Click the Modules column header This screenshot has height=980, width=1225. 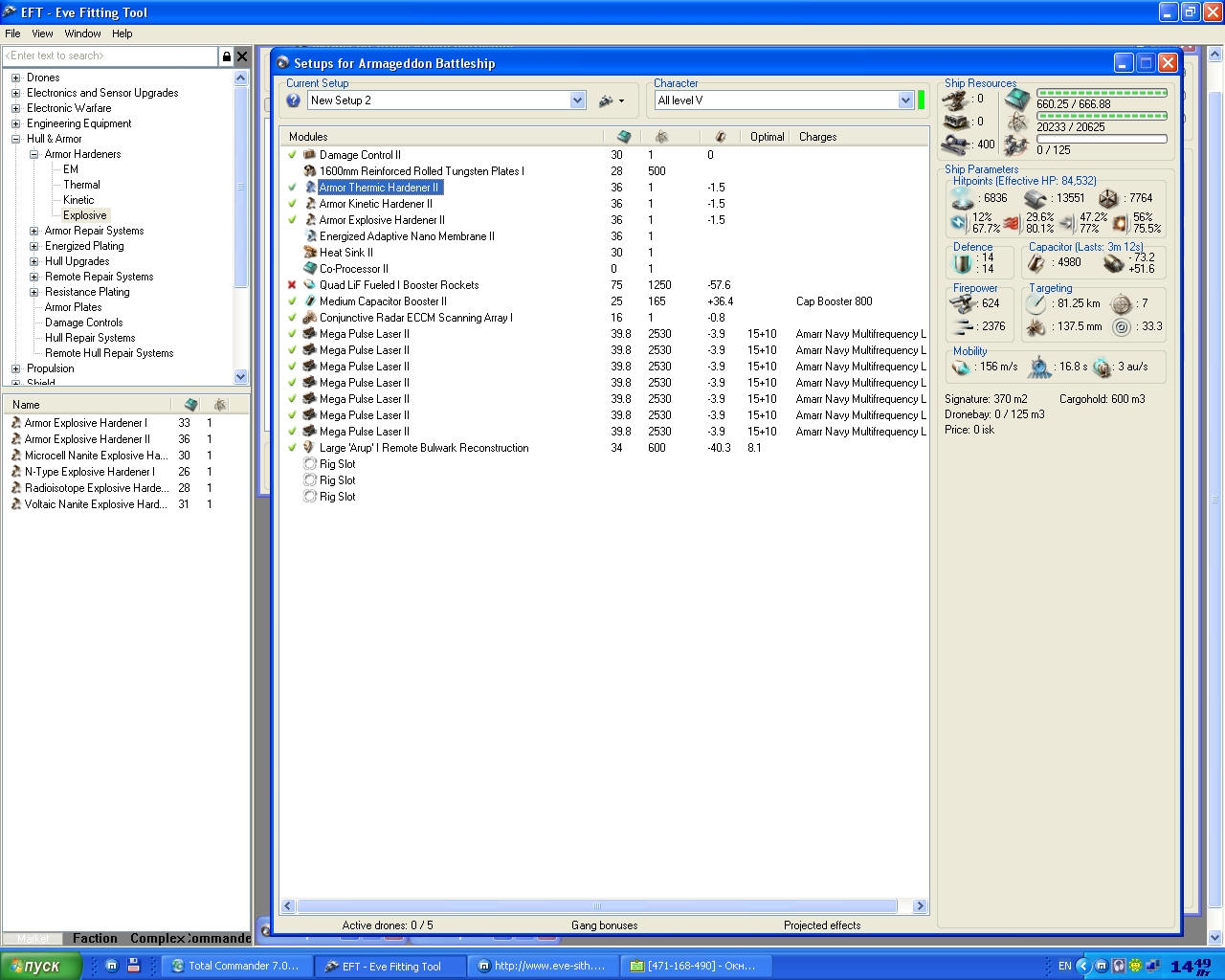(x=442, y=137)
